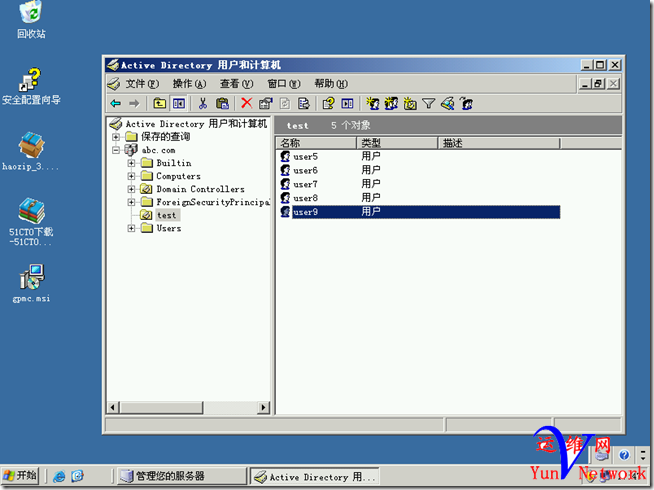The height and width of the screenshot is (490, 654).
Task: Click the Export list toolbar icon
Action: [304, 103]
